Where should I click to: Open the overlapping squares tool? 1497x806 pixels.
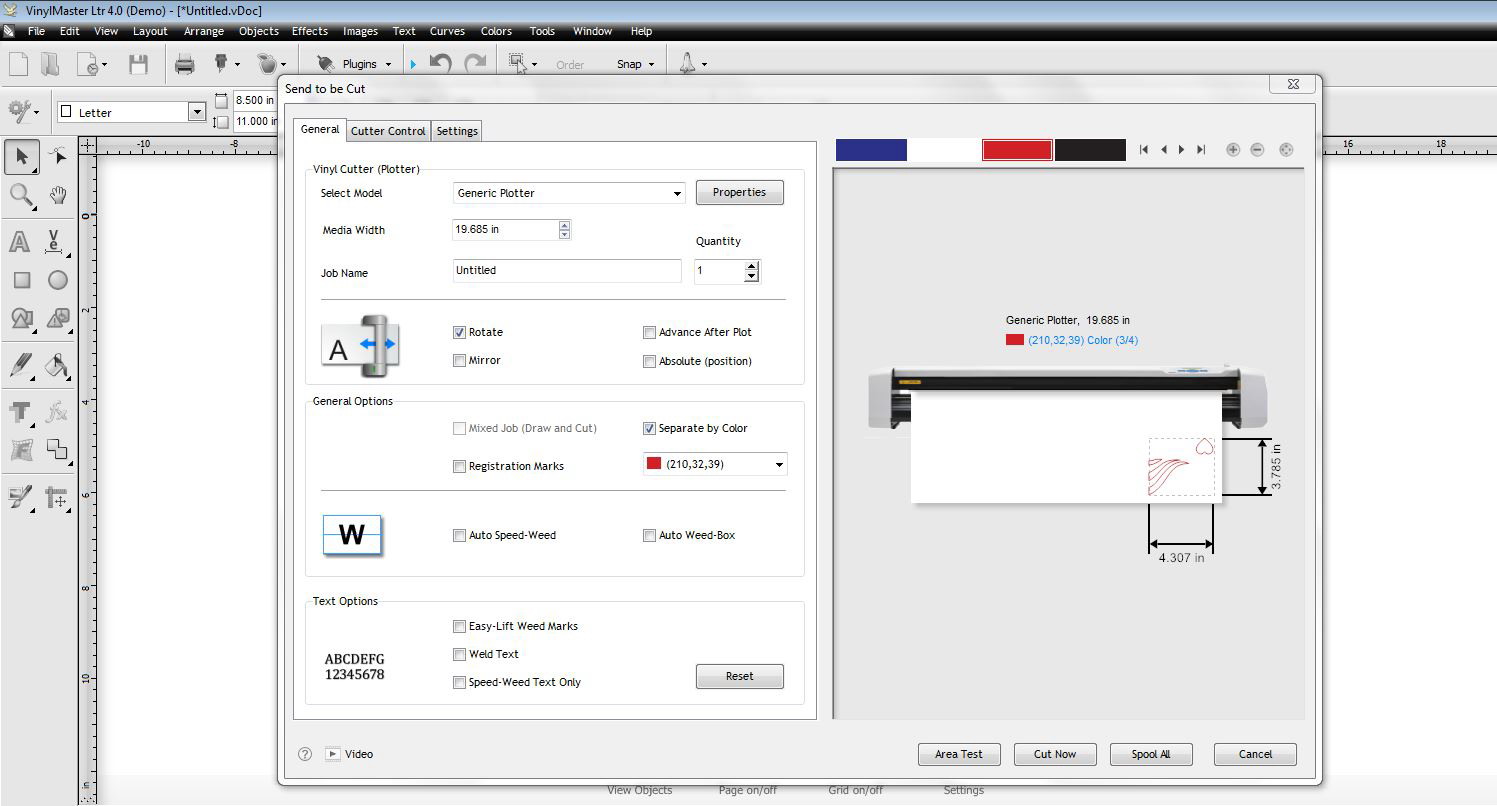57,450
